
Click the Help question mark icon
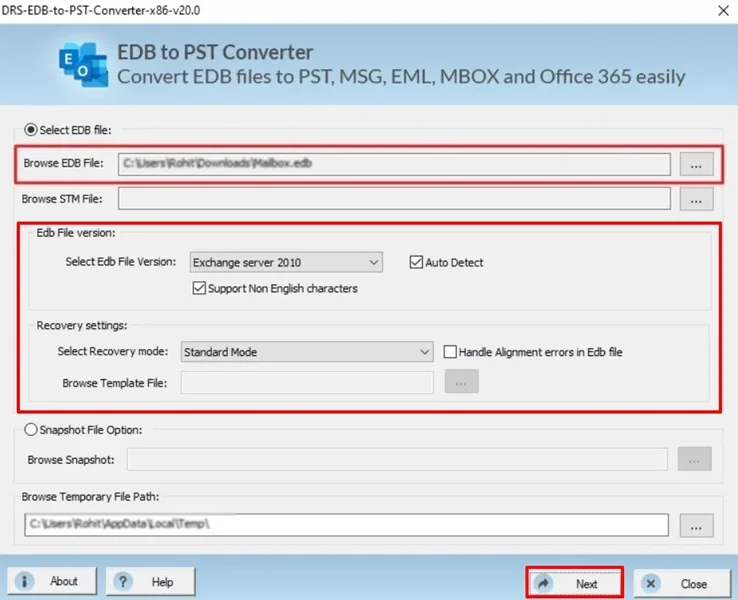(123, 582)
